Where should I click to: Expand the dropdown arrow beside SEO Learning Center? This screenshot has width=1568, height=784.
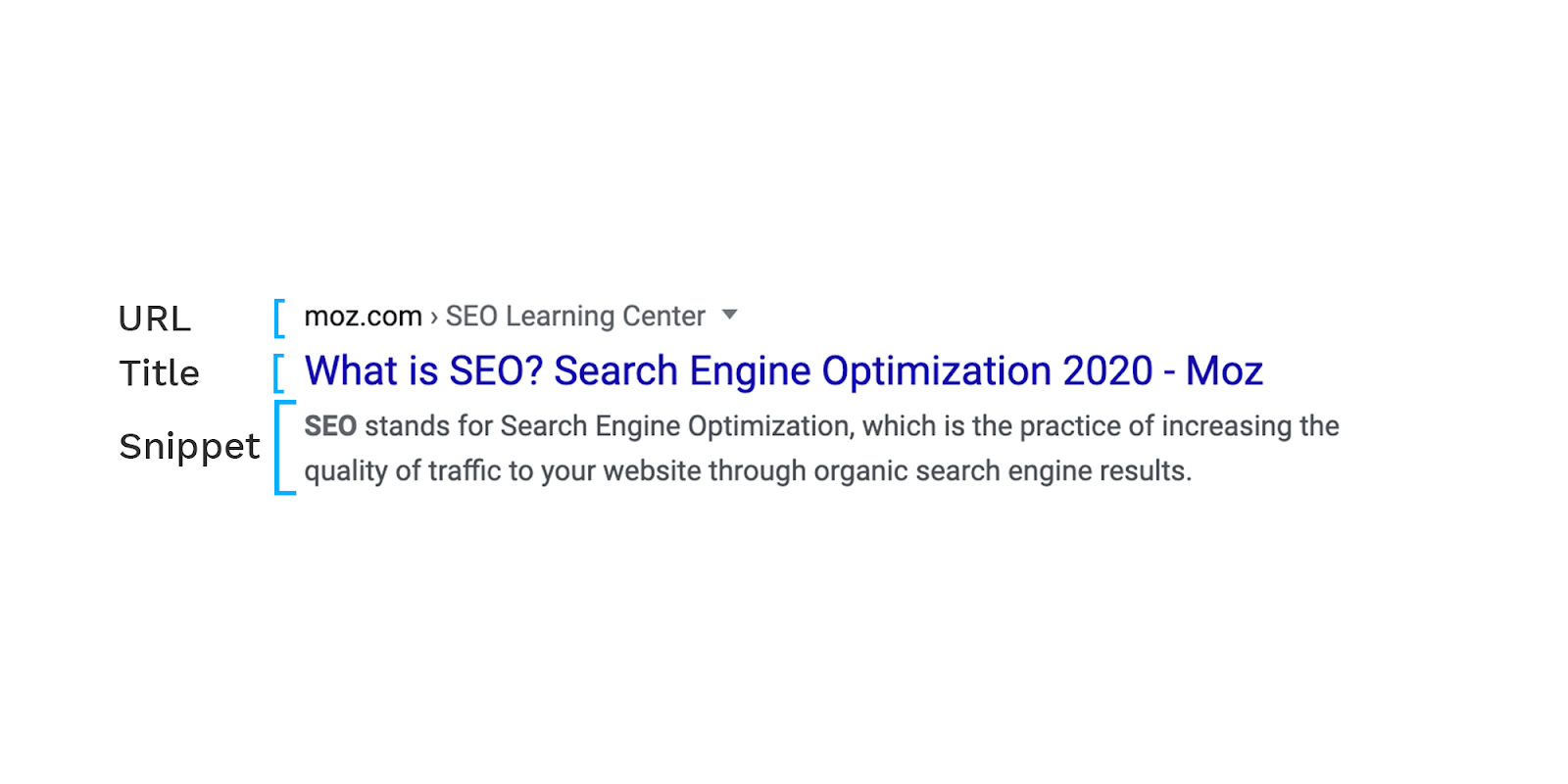(x=729, y=315)
